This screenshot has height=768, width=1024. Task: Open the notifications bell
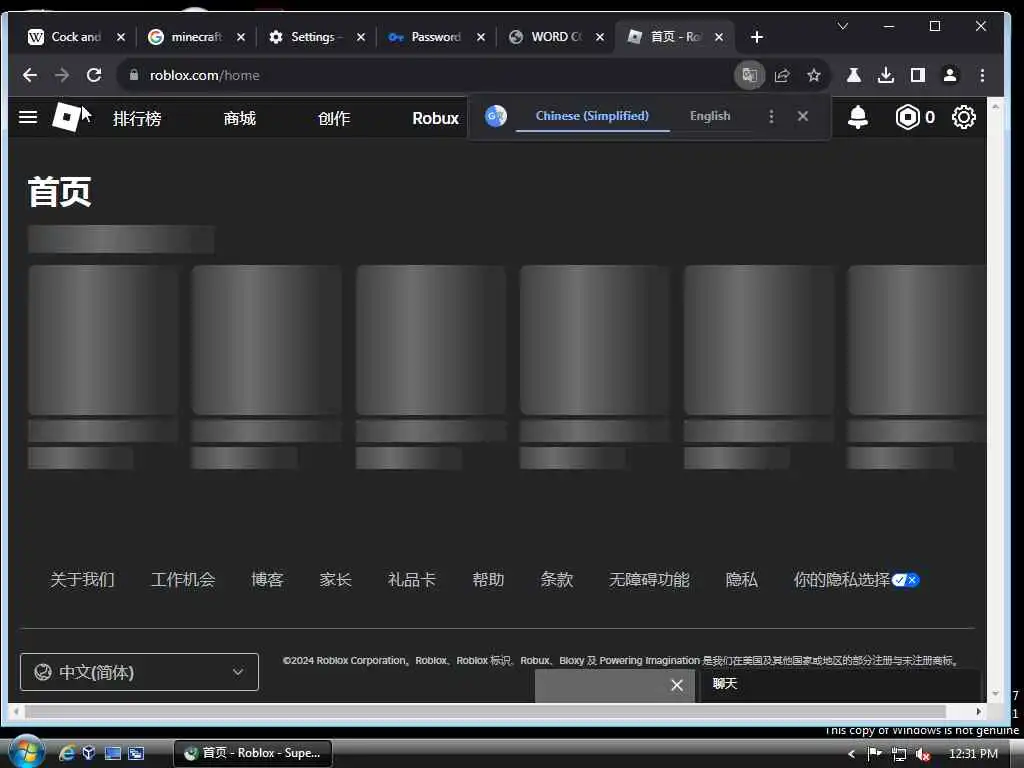pyautogui.click(x=857, y=118)
